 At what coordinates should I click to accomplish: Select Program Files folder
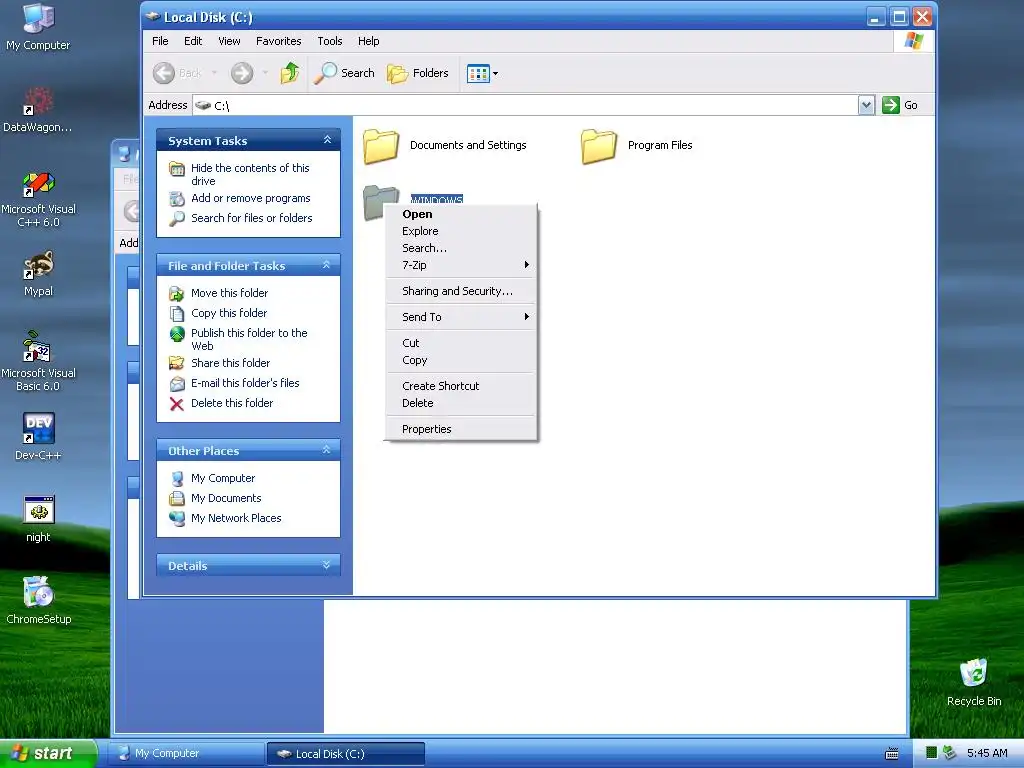(637, 146)
